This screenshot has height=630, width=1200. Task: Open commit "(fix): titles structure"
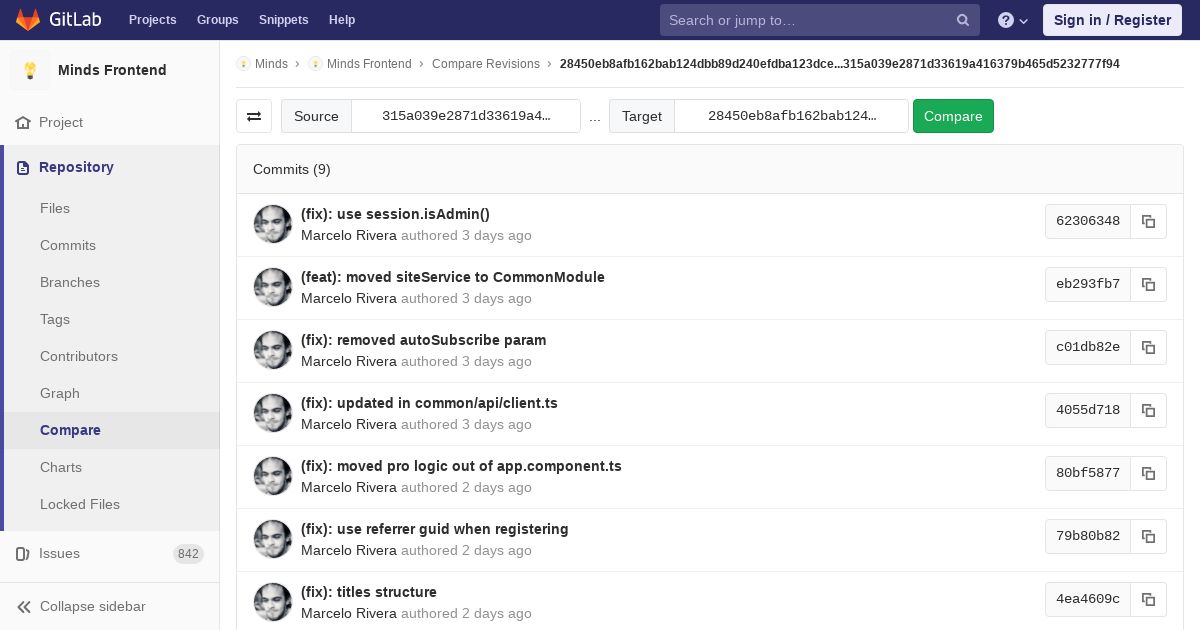pos(369,592)
